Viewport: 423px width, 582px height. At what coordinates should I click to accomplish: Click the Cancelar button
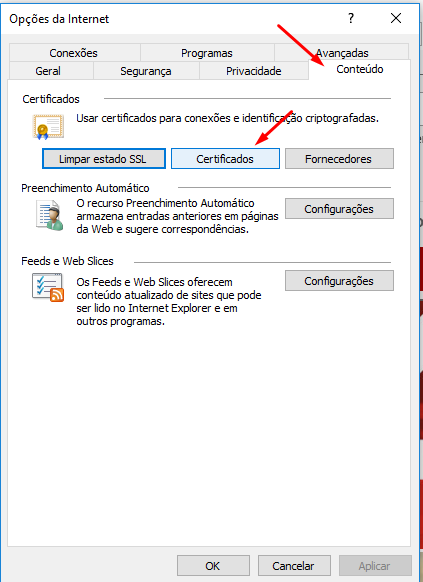(x=294, y=566)
